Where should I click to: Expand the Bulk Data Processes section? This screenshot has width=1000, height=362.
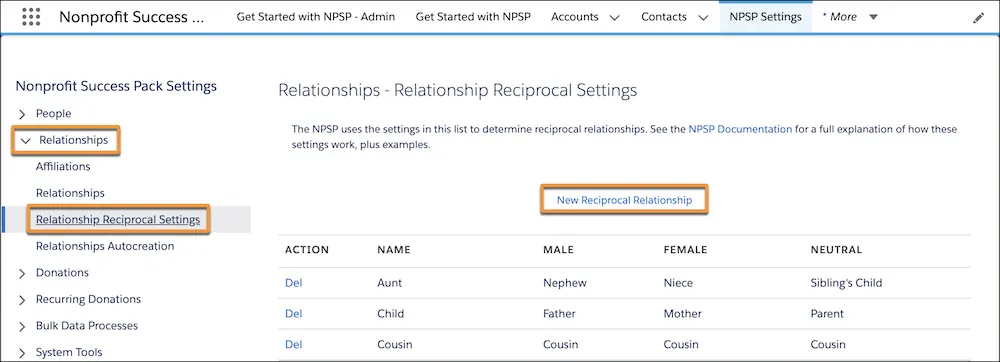(x=22, y=326)
